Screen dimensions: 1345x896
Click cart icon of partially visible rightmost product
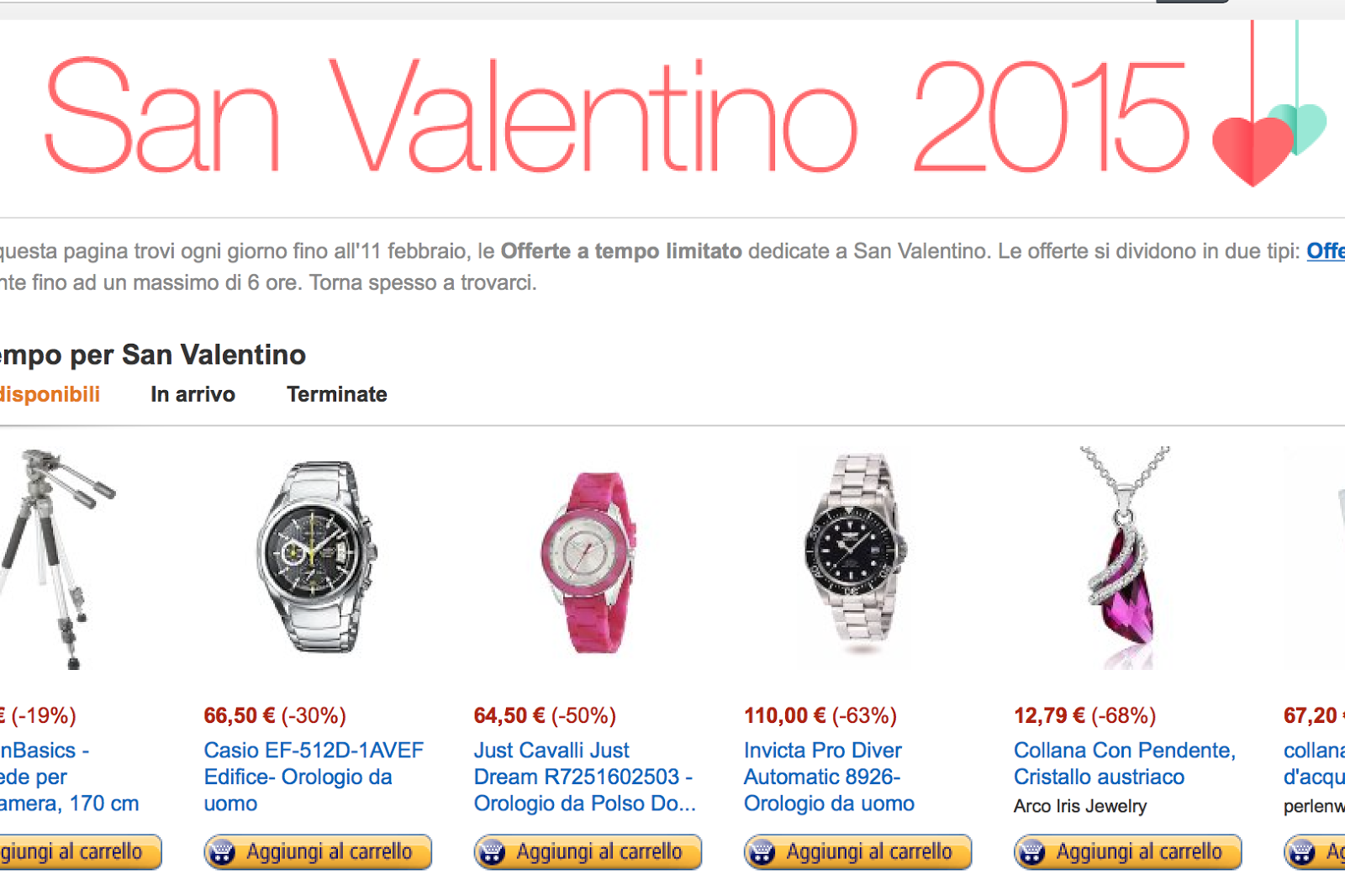pos(1301,852)
